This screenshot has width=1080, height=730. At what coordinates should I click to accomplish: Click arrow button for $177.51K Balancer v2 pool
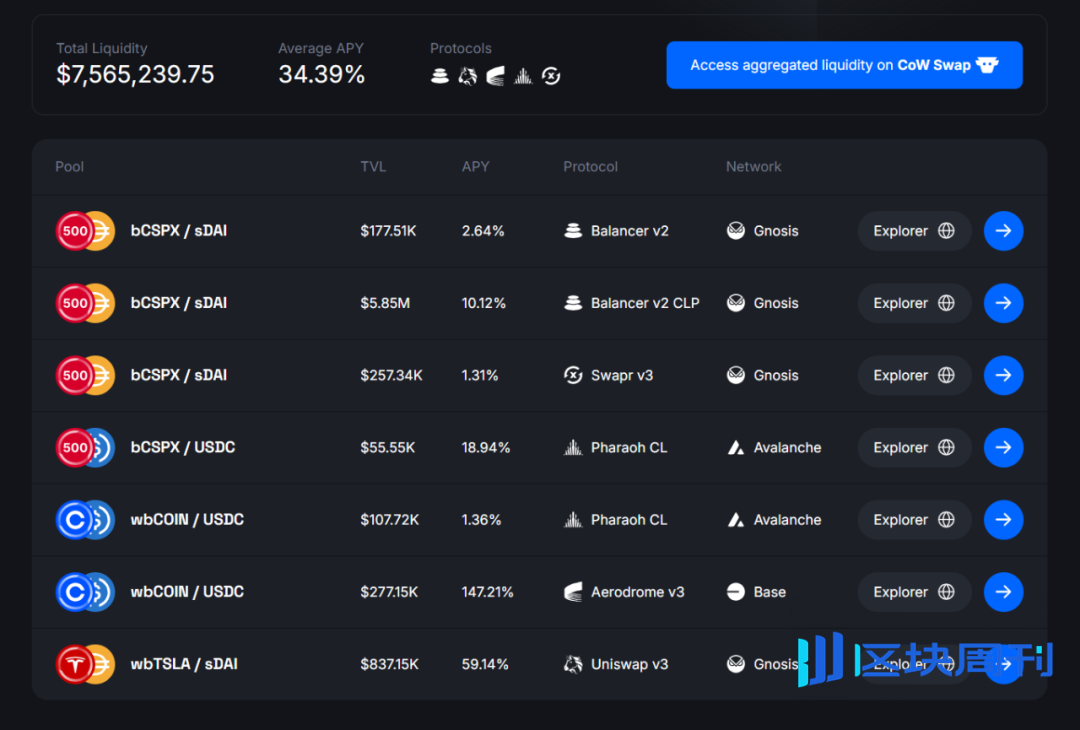click(x=1004, y=231)
